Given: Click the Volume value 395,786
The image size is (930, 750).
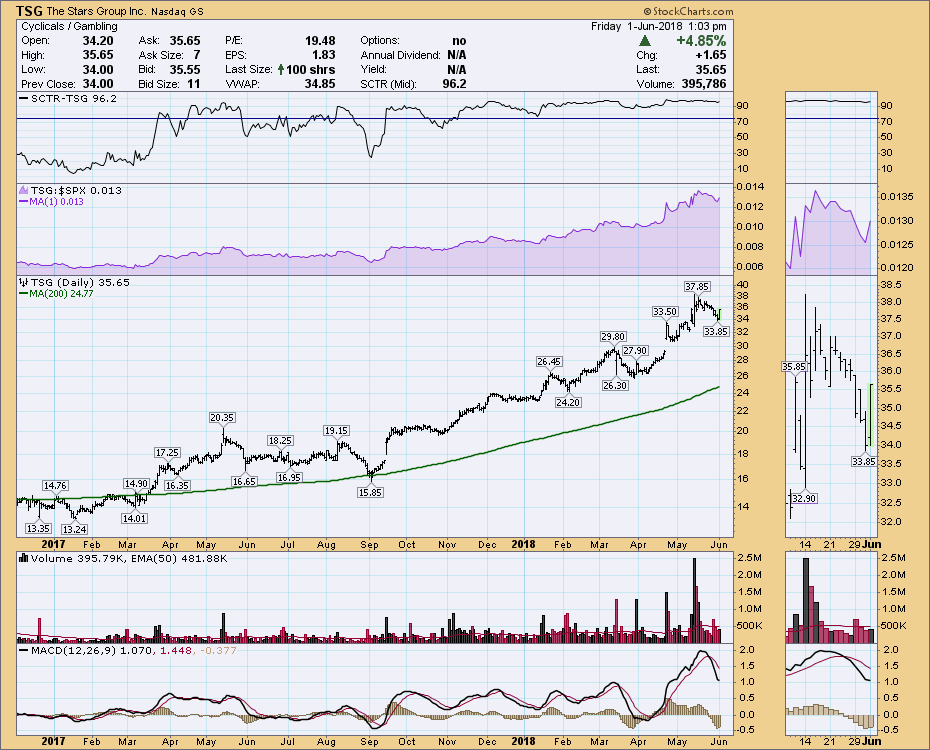Looking at the screenshot, I should [x=704, y=84].
